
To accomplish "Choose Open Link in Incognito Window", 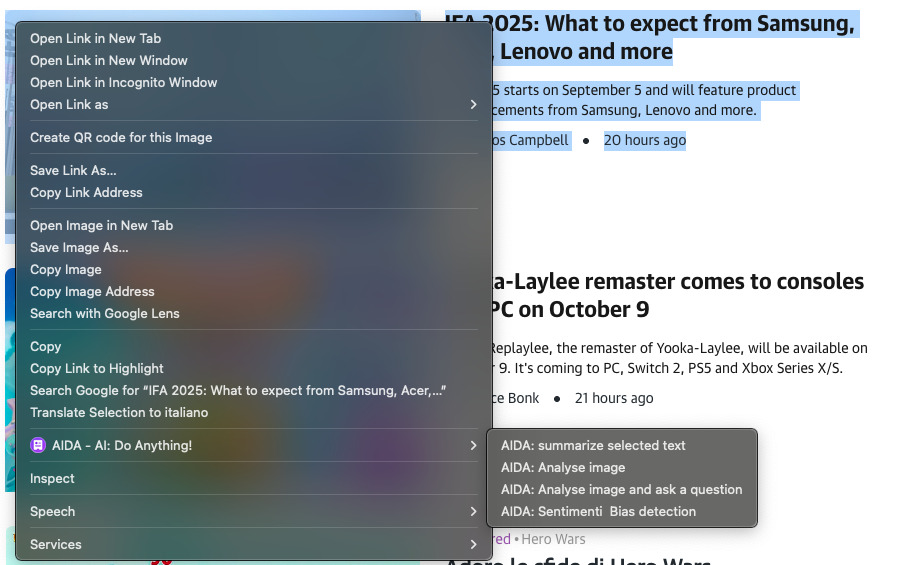I will 254,82.
